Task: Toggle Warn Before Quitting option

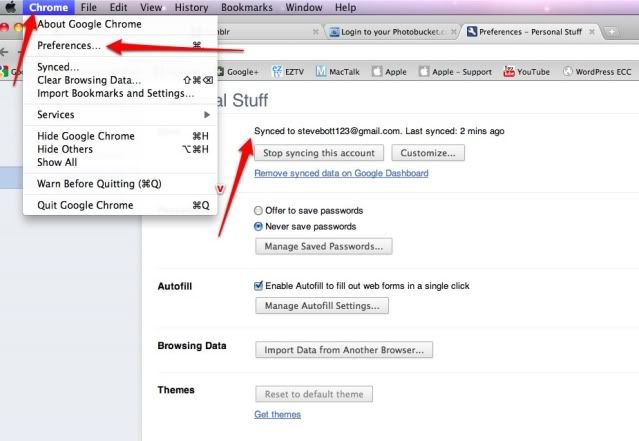Action: [x=120, y=184]
